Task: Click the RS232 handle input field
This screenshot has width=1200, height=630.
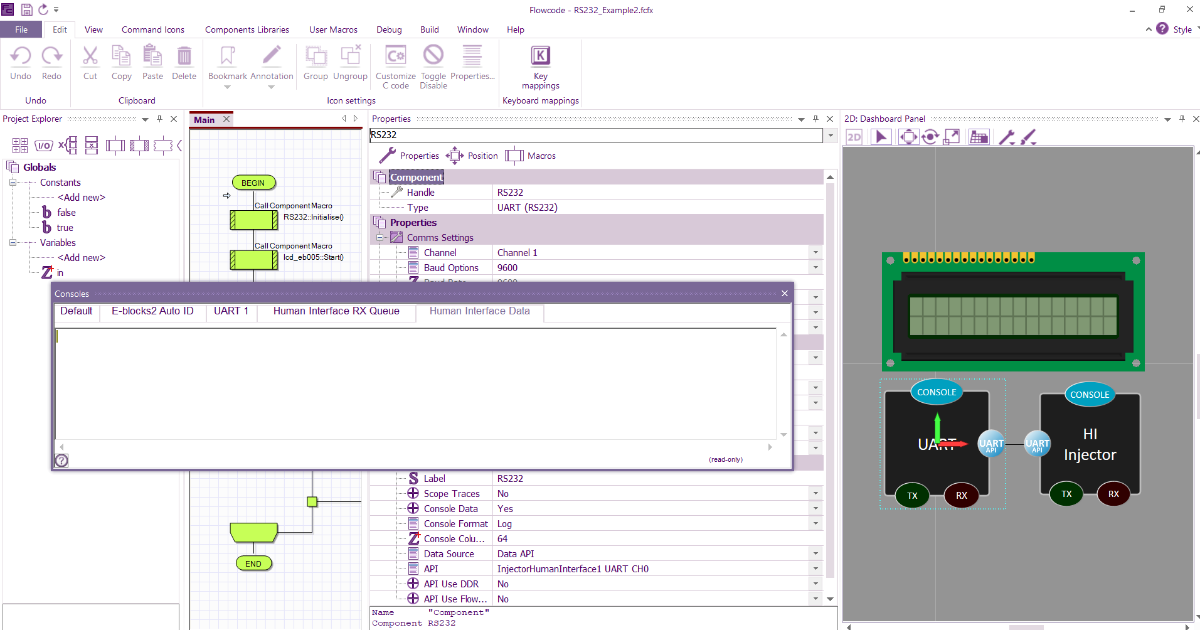Action: coord(600,191)
